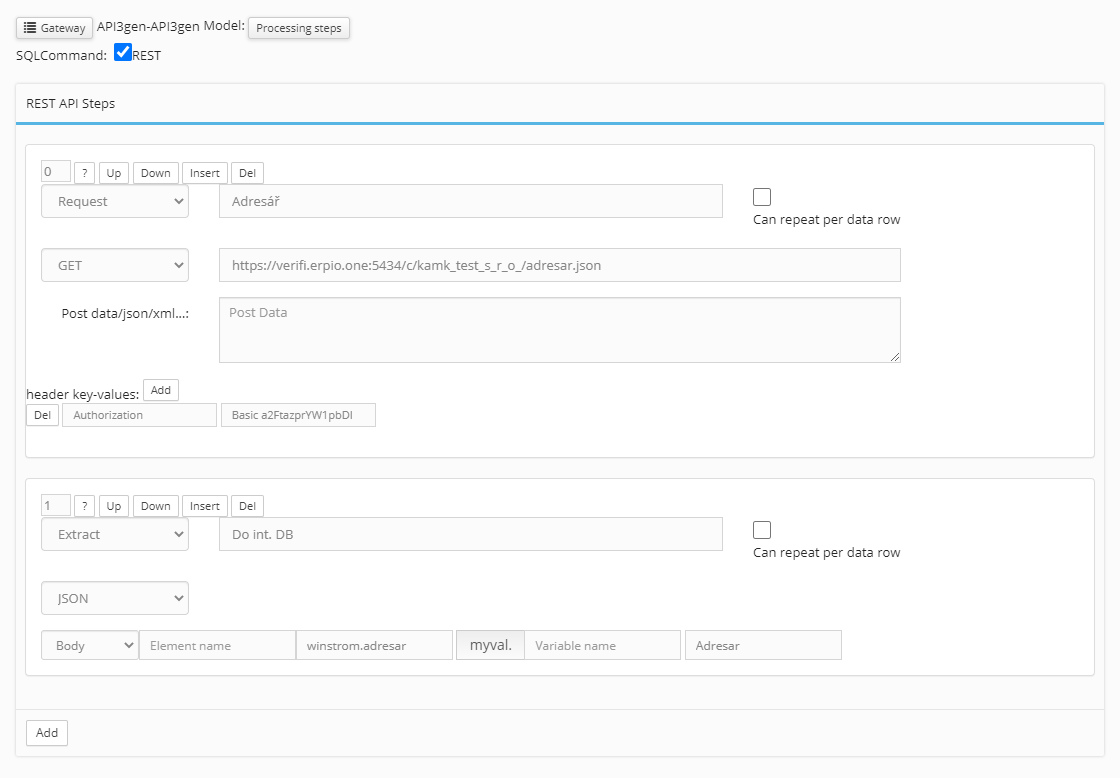Enable repeat per data row for Extract step

coord(762,530)
